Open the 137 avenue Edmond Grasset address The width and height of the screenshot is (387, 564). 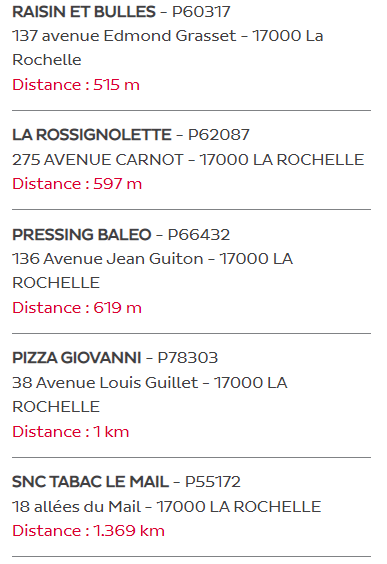click(168, 47)
